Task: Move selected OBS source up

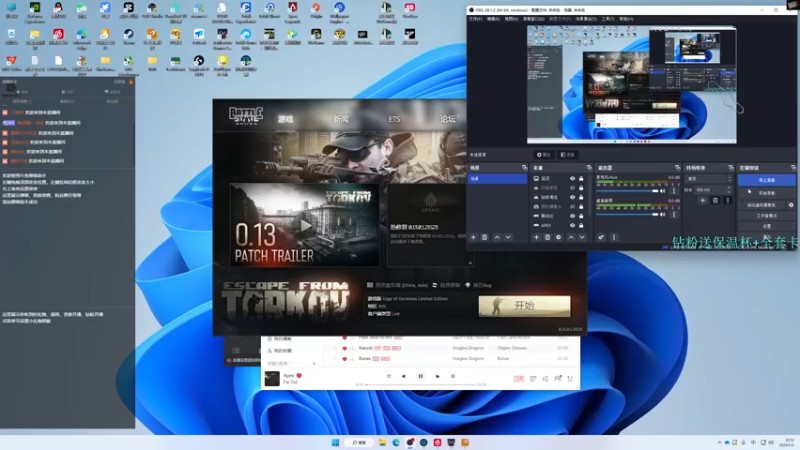Action: point(571,237)
